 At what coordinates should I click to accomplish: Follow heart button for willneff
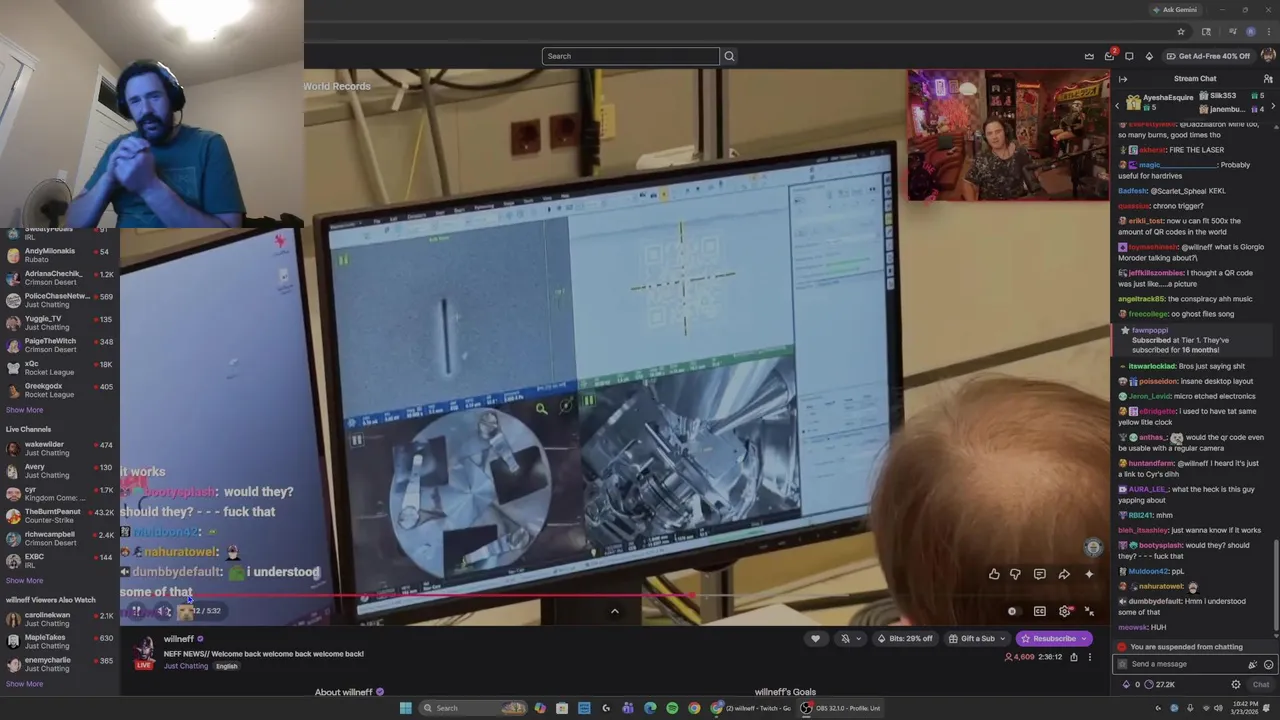coord(815,639)
